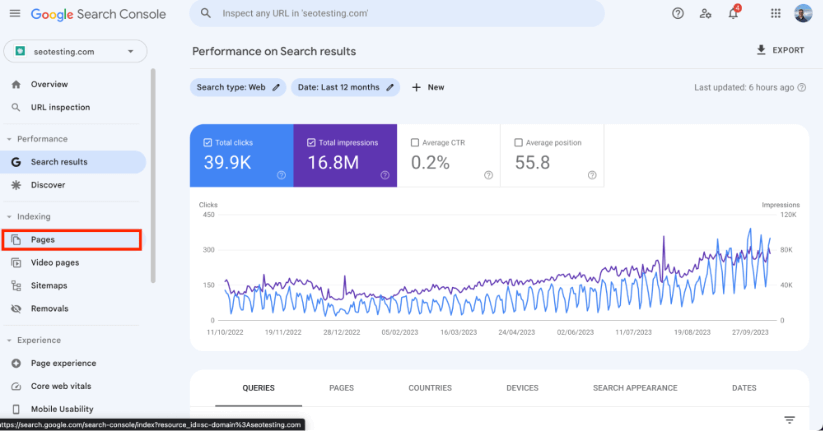Image resolution: width=823 pixels, height=431 pixels.
Task: Collapse the Performance section in sidebar
Action: click(x=9, y=139)
